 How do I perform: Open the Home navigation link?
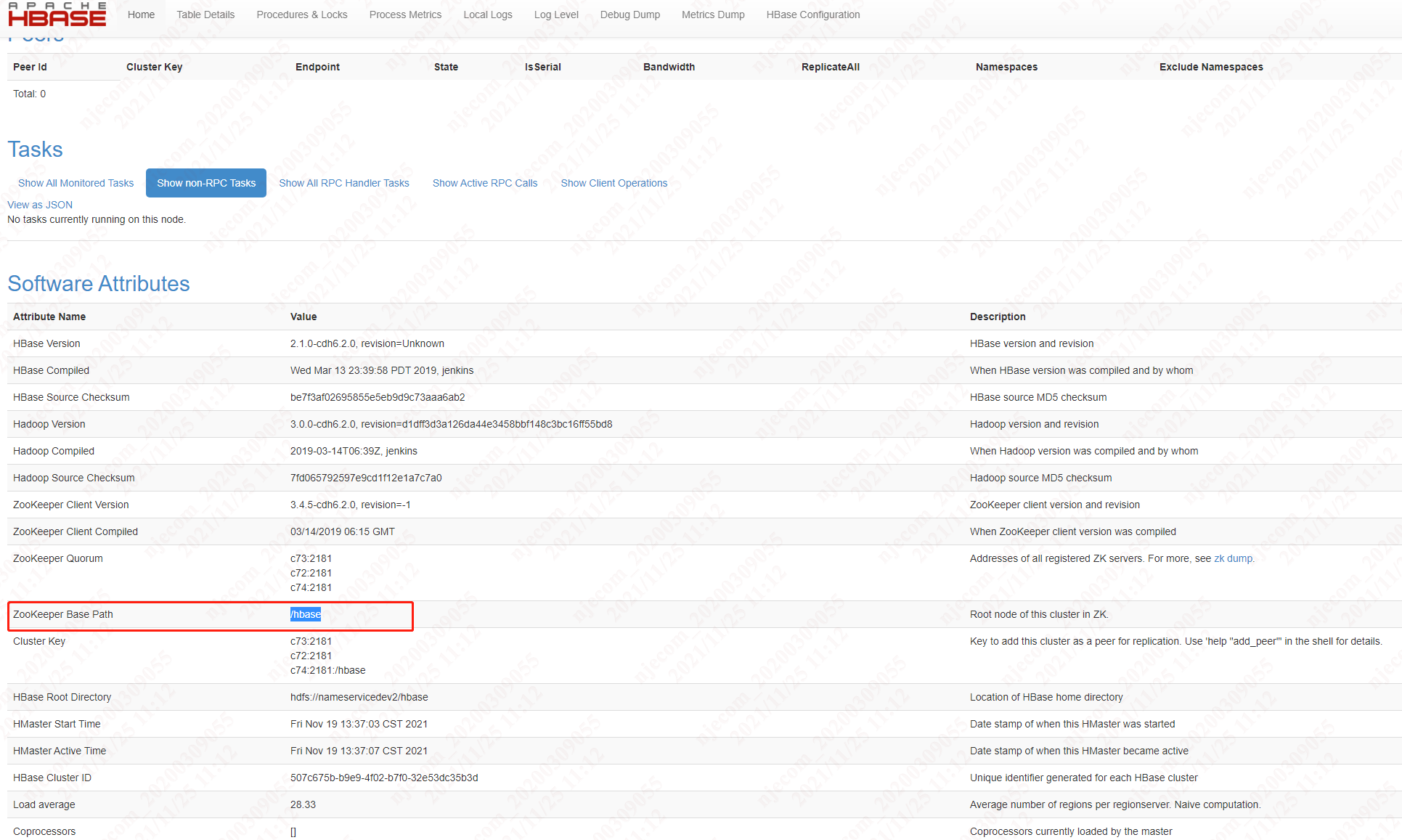pos(141,15)
